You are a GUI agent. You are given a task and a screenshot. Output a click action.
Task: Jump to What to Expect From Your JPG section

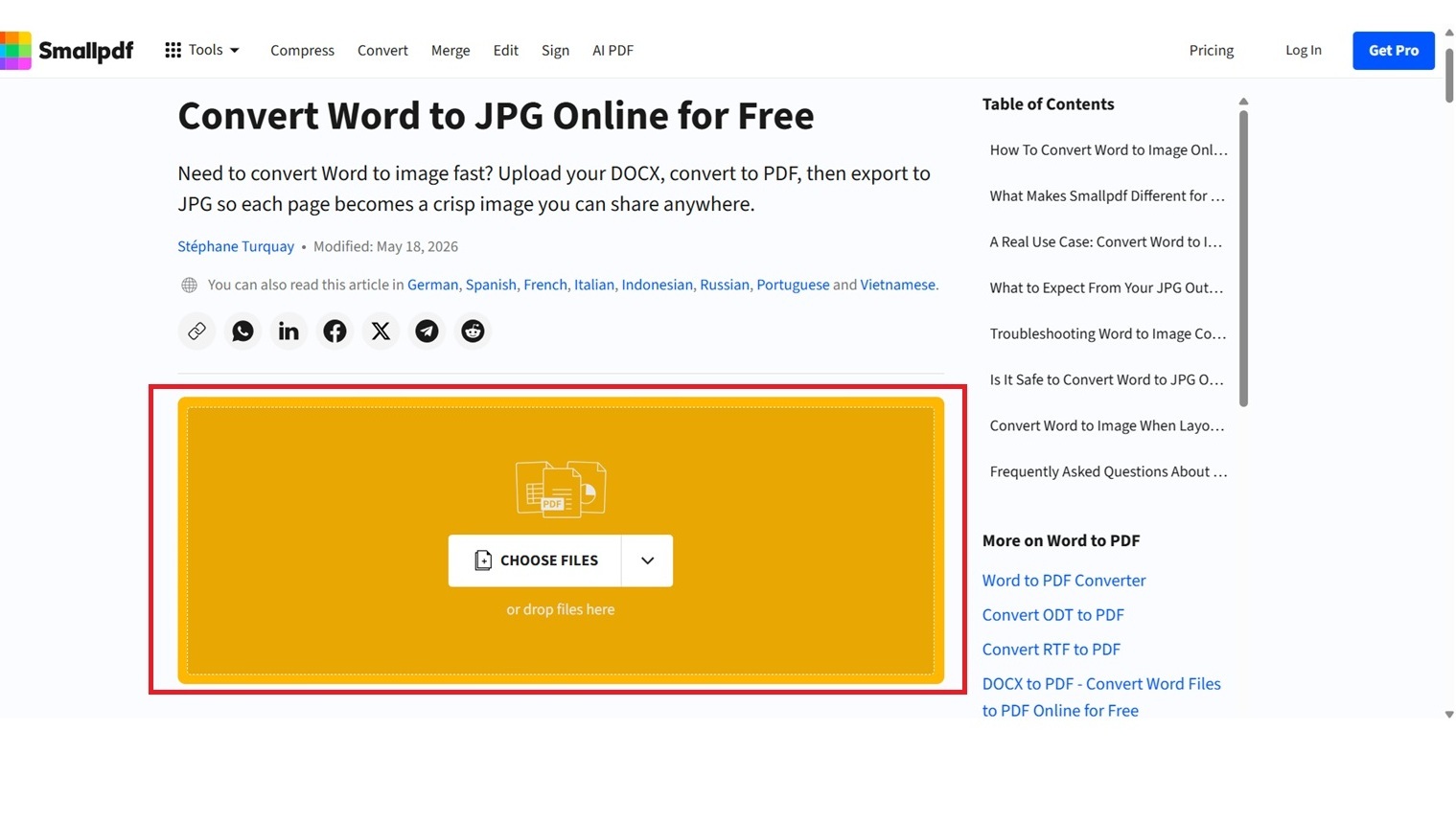tap(1106, 288)
